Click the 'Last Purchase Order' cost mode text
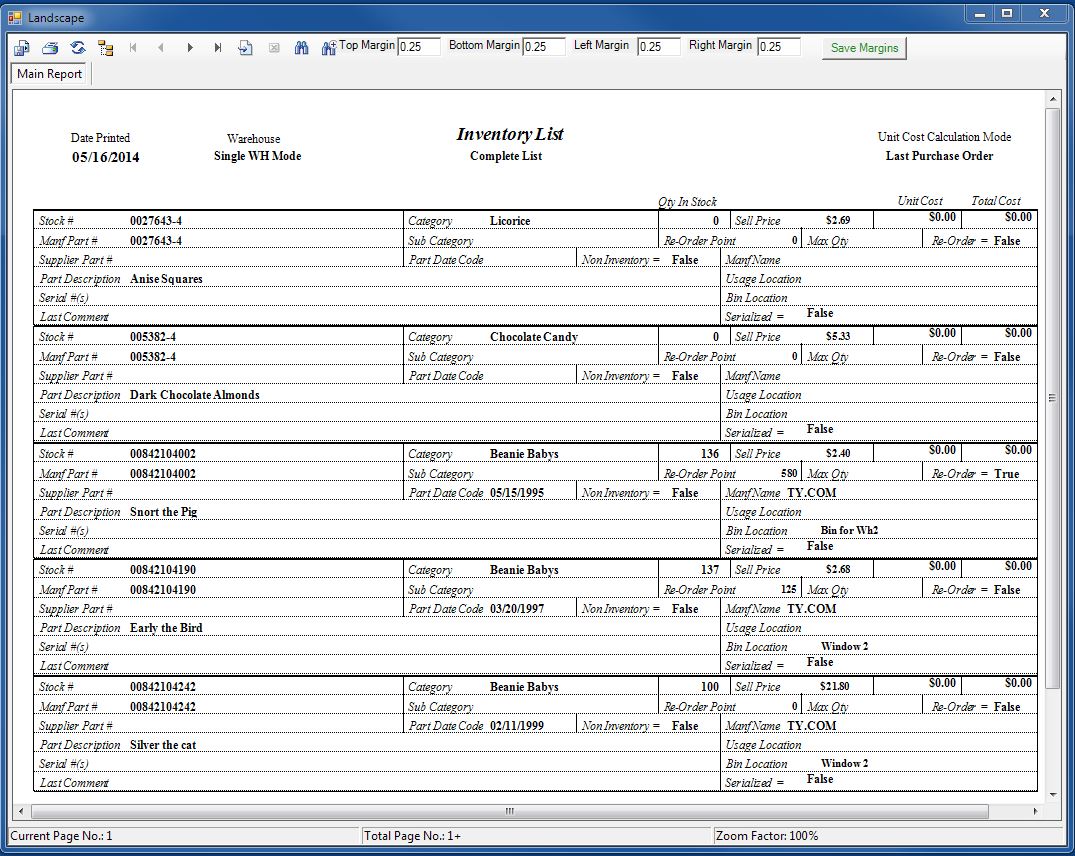This screenshot has height=856, width=1075. [939, 156]
